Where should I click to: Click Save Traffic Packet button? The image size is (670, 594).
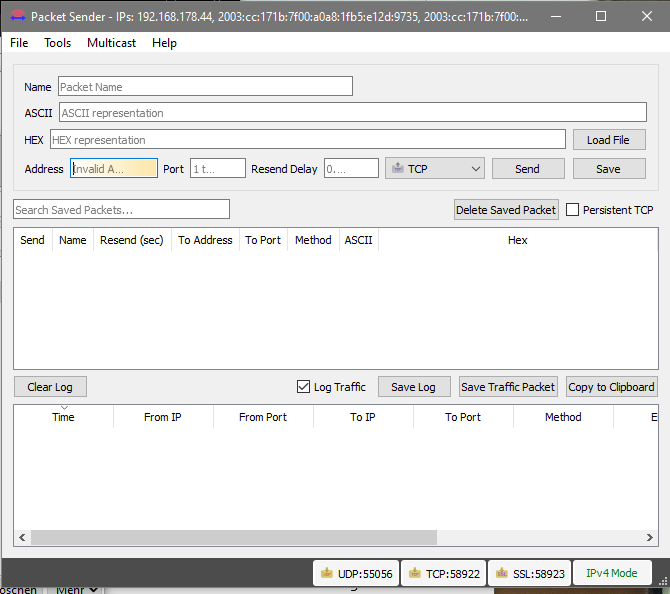(508, 387)
